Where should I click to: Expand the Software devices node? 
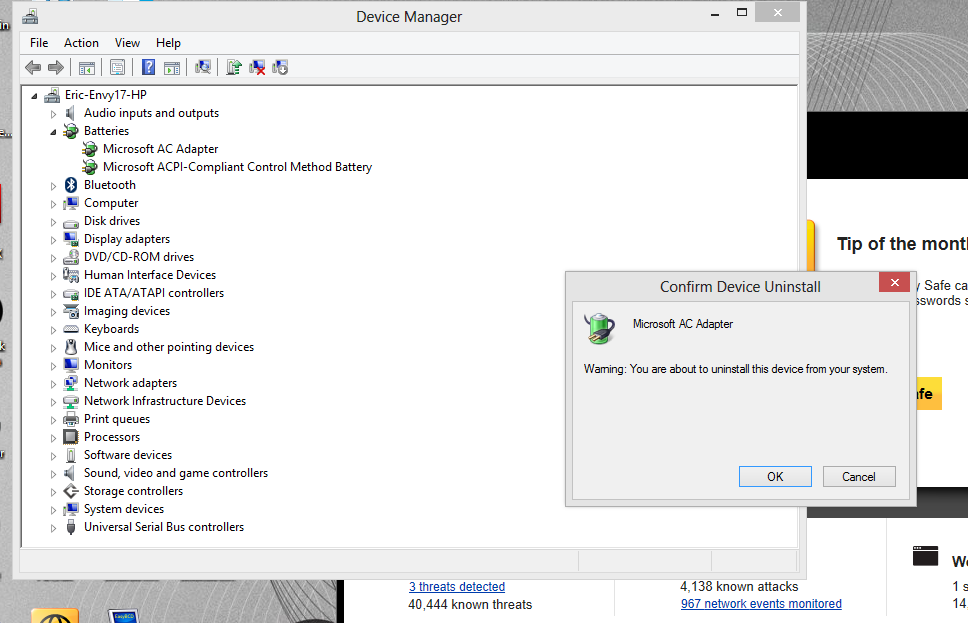click(x=53, y=456)
